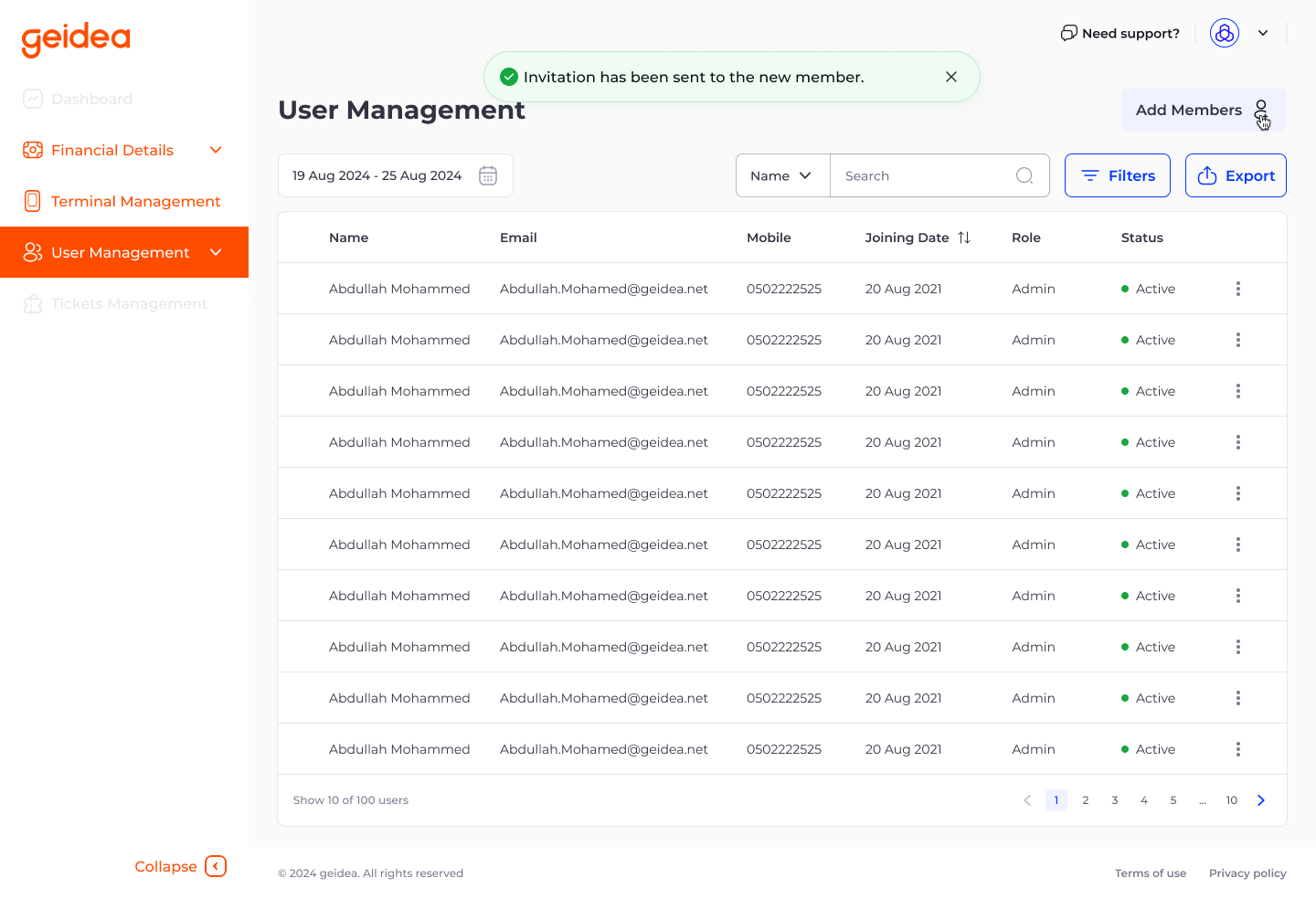1316x899 pixels.
Task: Click the Add Members button
Action: tap(1203, 110)
